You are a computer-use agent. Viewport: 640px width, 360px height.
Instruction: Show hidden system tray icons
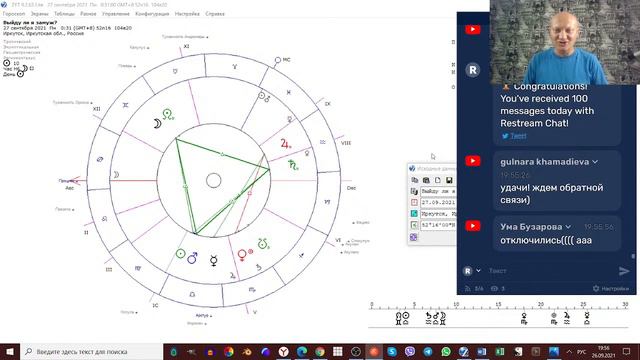pyautogui.click(x=569, y=351)
